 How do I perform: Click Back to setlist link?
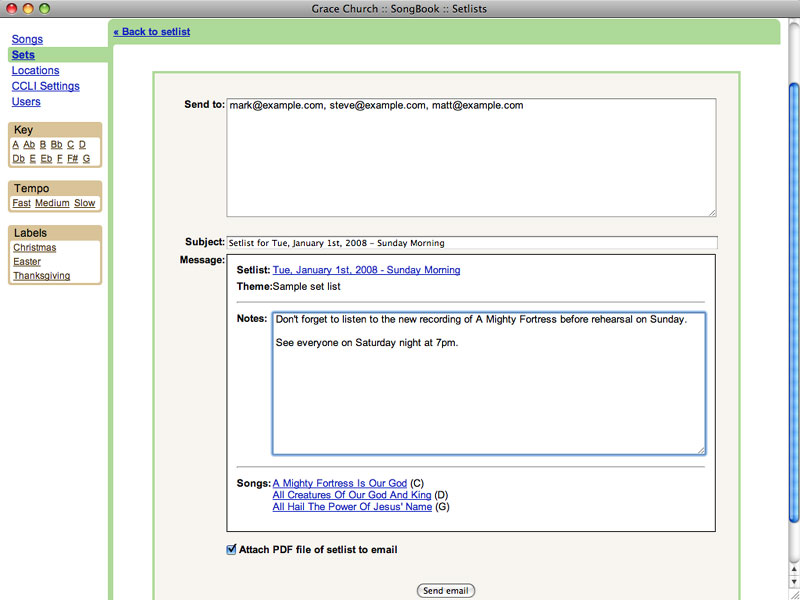152,32
